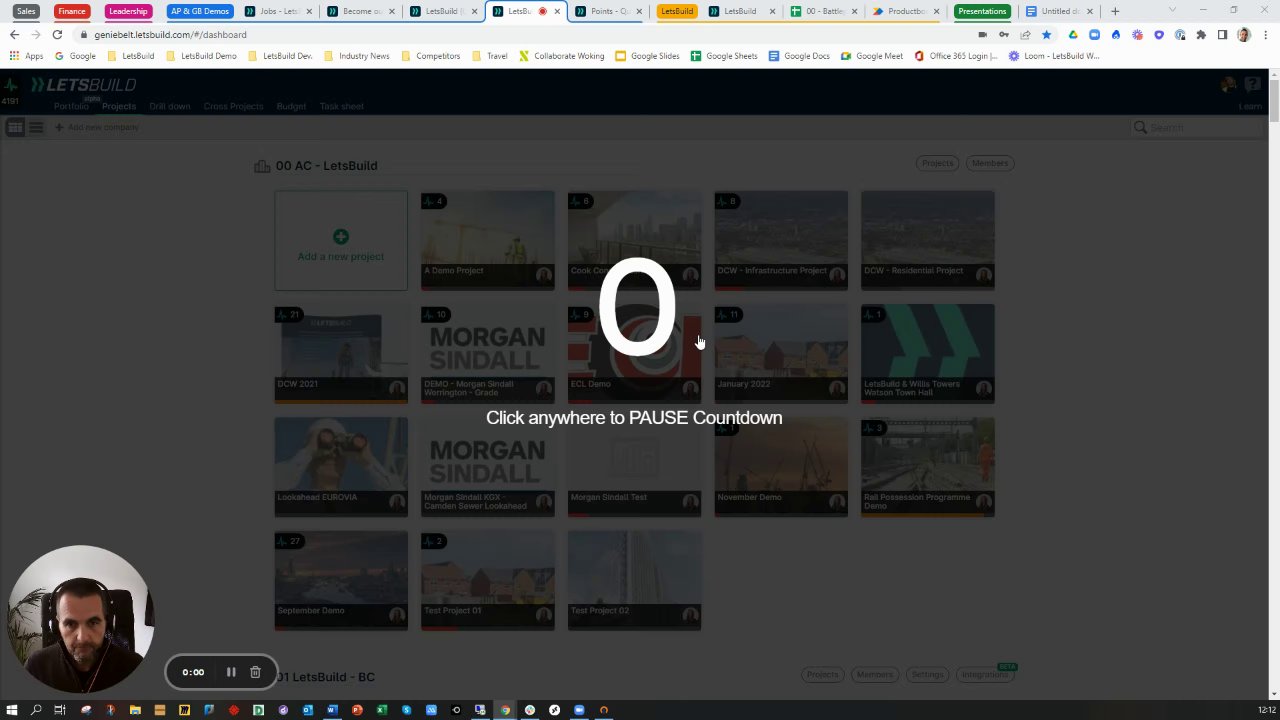Viewport: 1280px width, 720px height.
Task: Open the Budget tab
Action: tap(291, 106)
